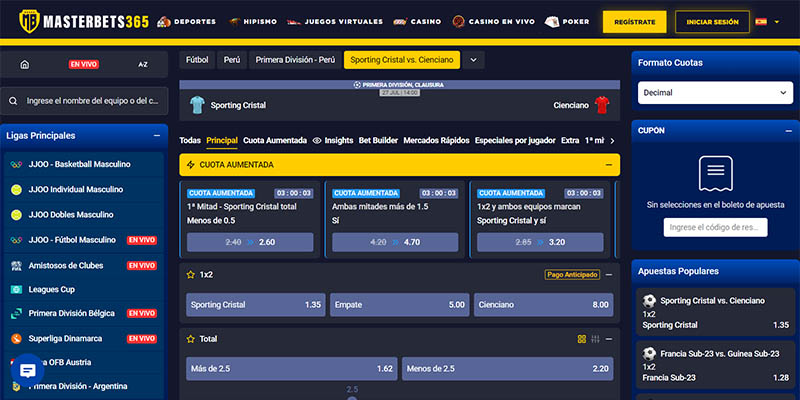The image size is (800, 400).
Task: Open Primera División Bélgica league
Action: pos(84,313)
